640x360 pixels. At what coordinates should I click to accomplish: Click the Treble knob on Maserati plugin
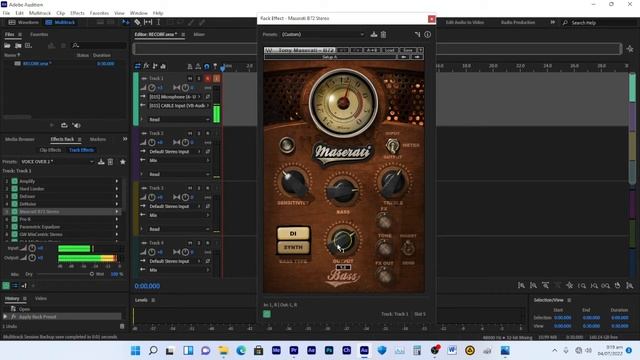point(392,182)
